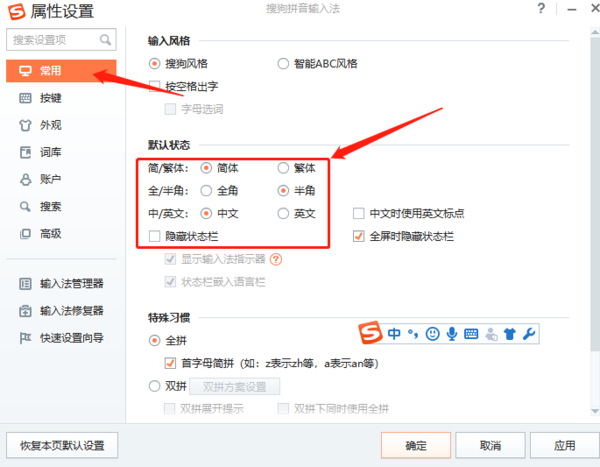Click the orange help icon next to 显示输入法指示器
600x467 pixels.
tap(276, 260)
